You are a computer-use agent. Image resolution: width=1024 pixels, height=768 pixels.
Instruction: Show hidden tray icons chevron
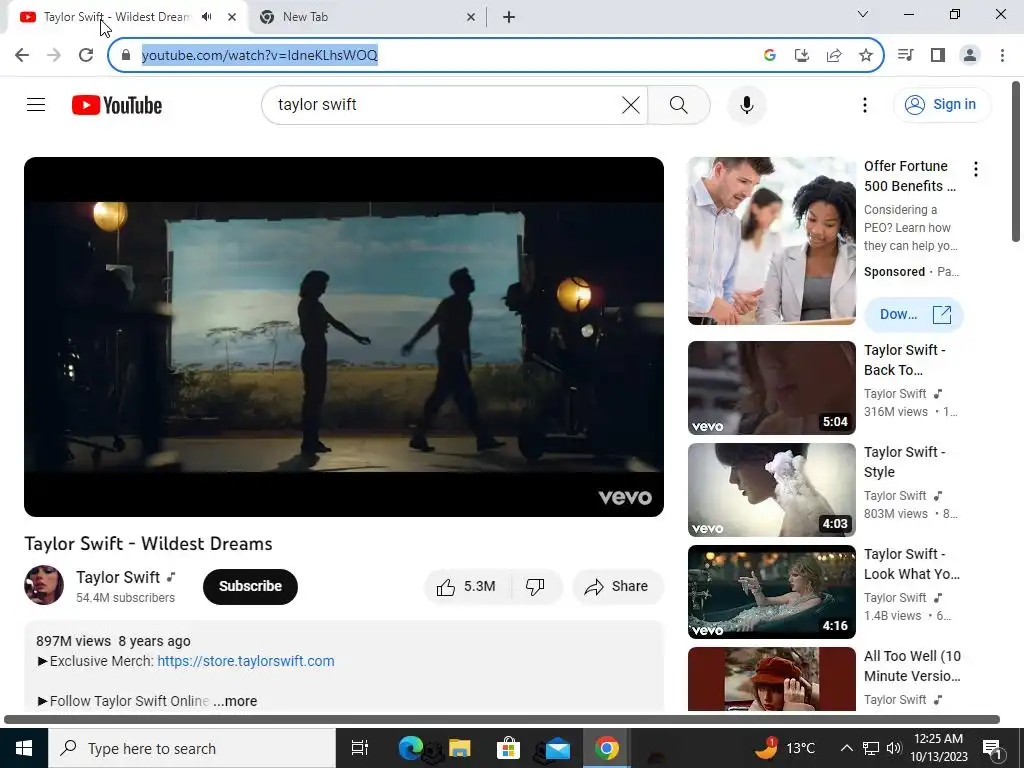[846, 748]
